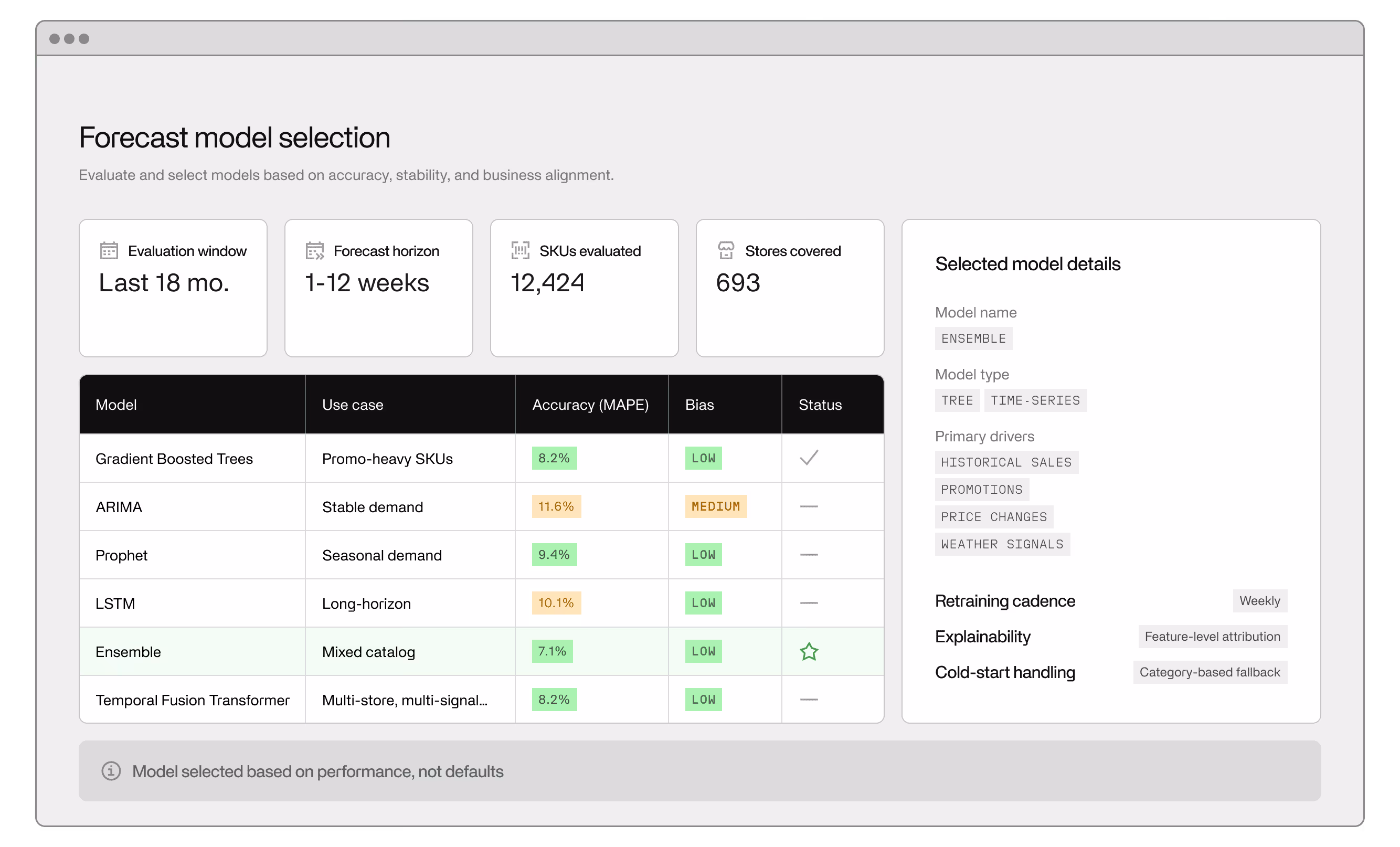This screenshot has height=847, width=1400.
Task: Click the WEATHER SIGNALS driver tag
Action: pyautogui.click(x=1002, y=544)
